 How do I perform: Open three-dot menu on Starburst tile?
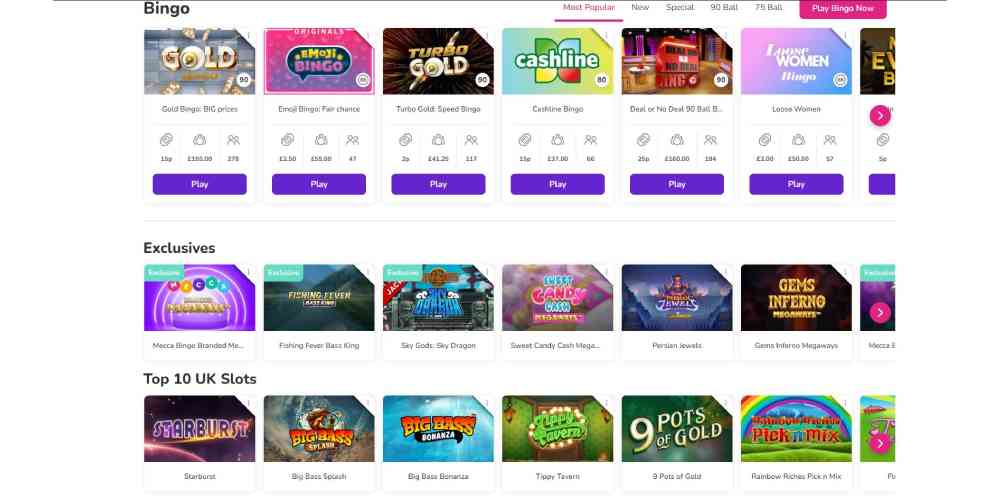(249, 403)
